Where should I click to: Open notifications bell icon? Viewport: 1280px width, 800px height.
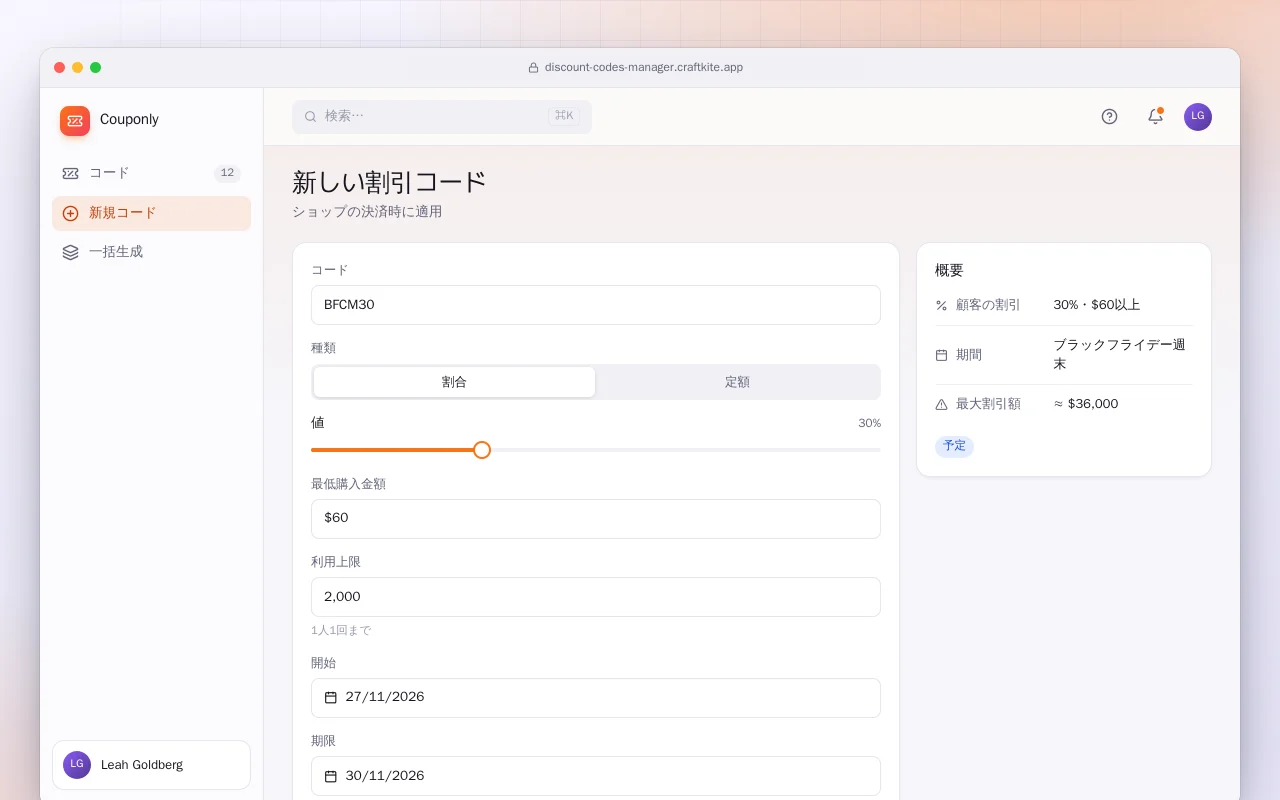(1155, 116)
